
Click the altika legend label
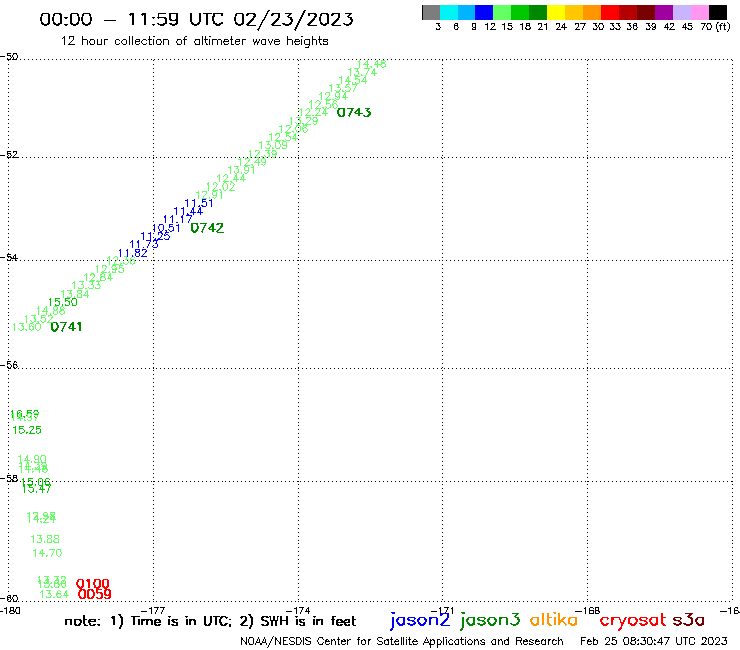click(554, 620)
